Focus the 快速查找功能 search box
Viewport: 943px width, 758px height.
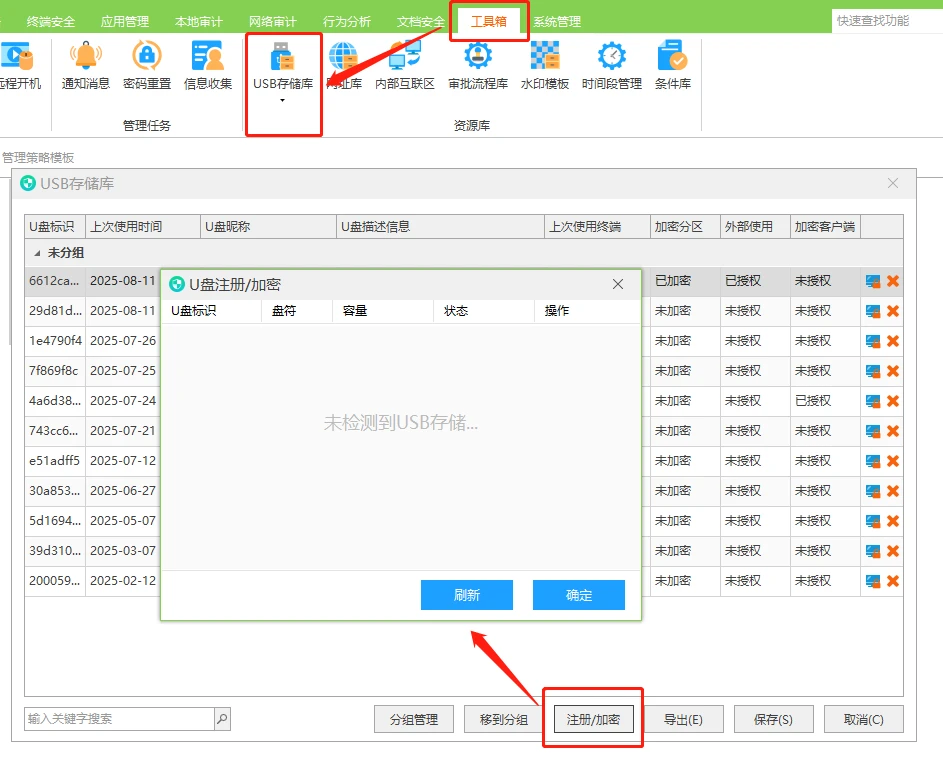tap(887, 20)
